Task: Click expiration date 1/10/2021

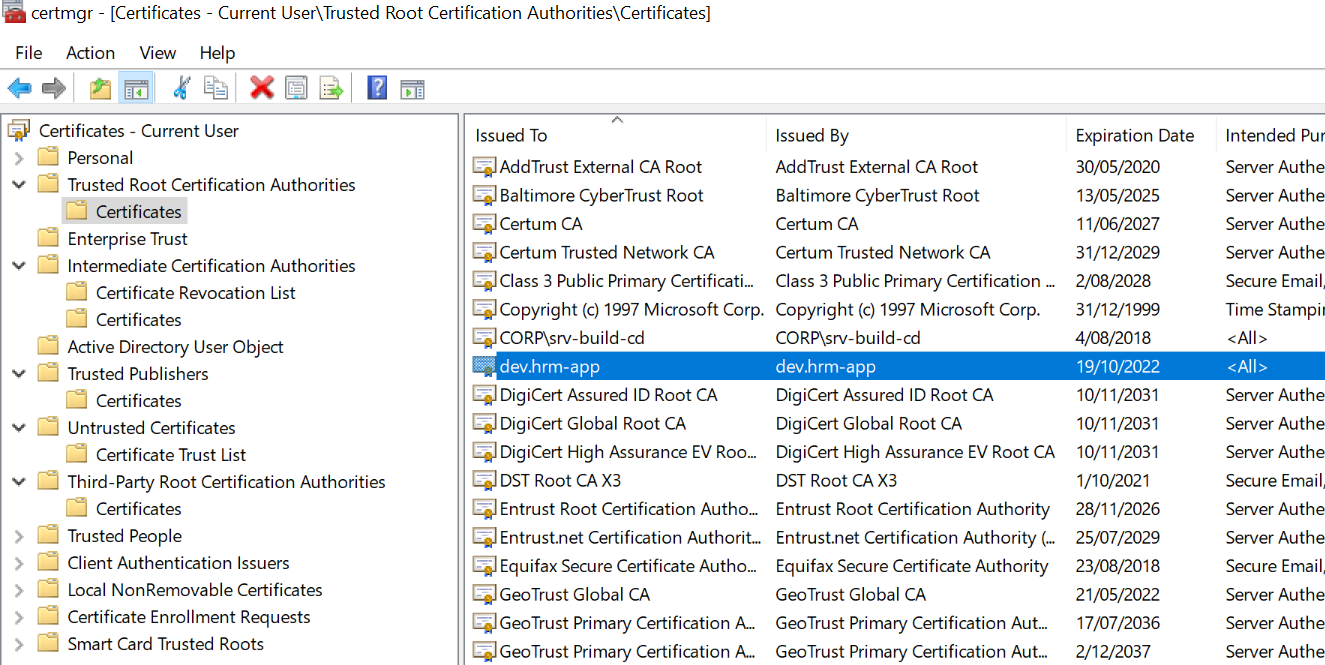Action: click(x=1113, y=481)
